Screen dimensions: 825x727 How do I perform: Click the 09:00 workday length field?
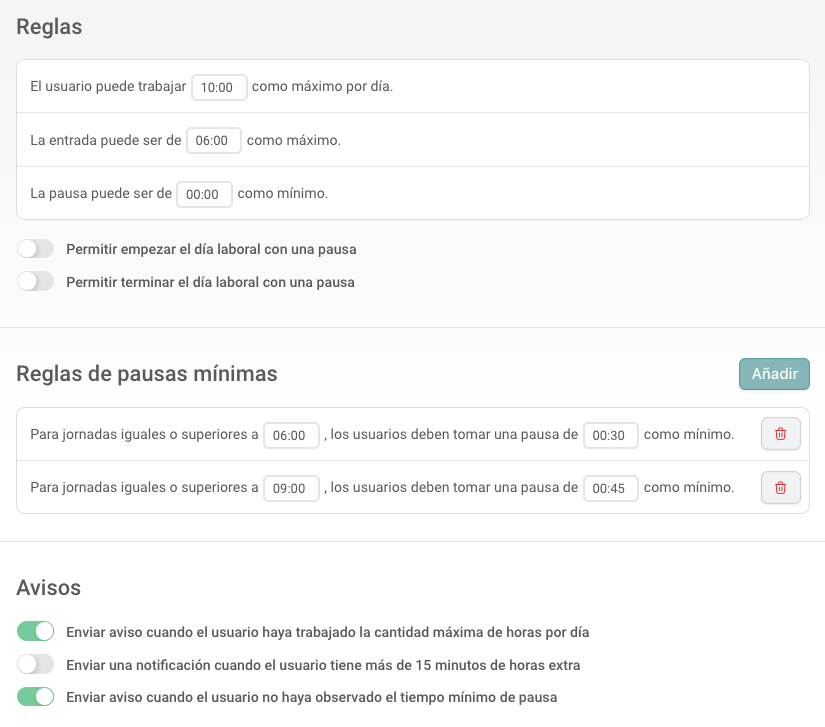click(291, 489)
